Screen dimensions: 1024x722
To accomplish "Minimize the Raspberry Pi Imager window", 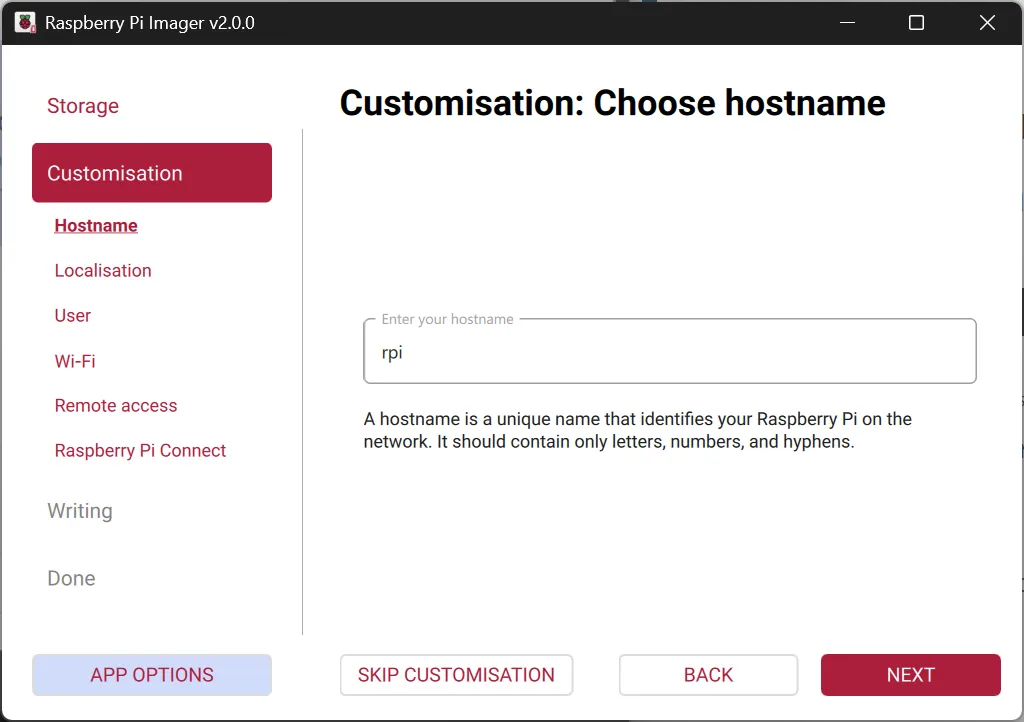I will [848, 23].
